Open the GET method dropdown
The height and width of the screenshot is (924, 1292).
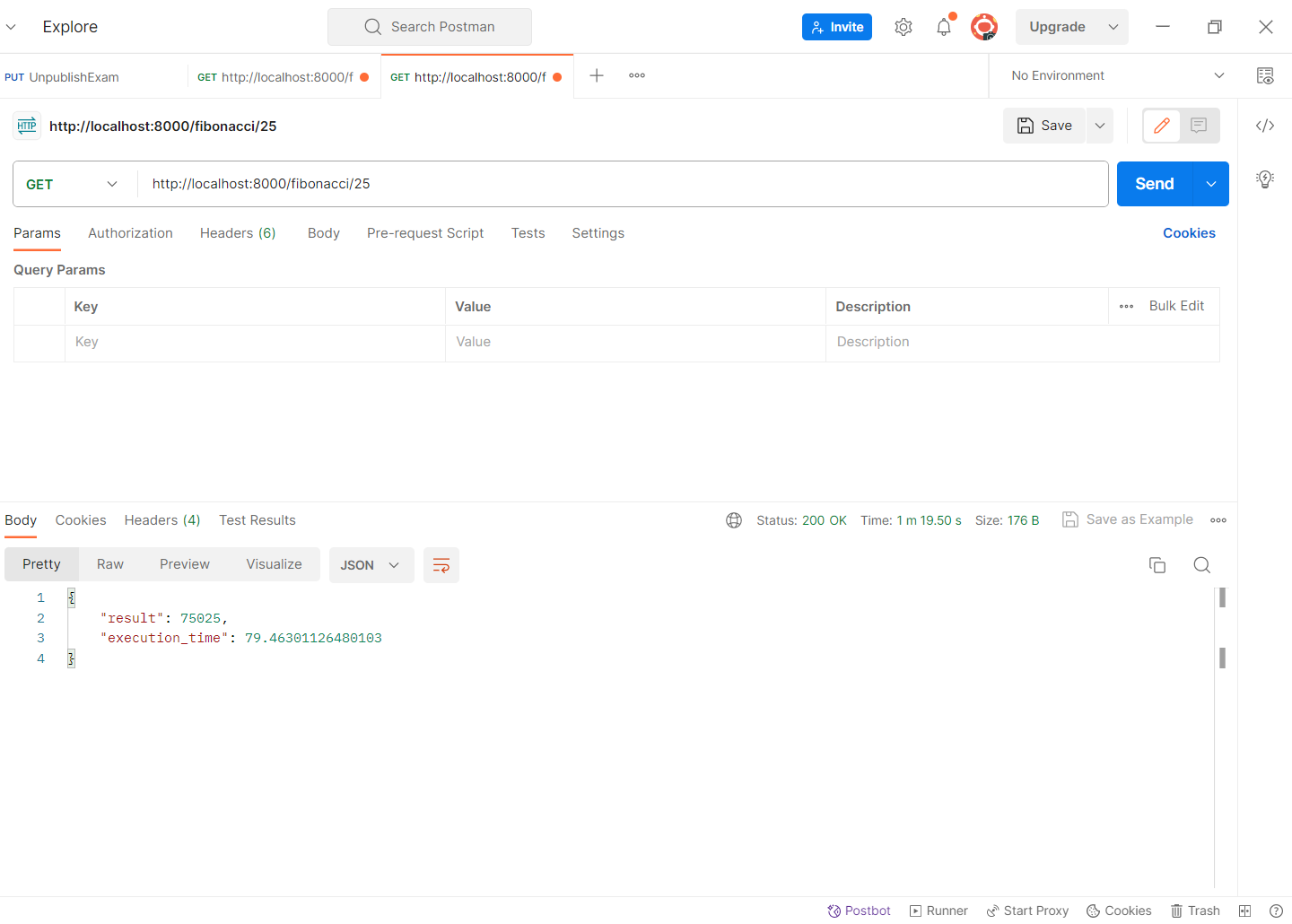coord(72,184)
